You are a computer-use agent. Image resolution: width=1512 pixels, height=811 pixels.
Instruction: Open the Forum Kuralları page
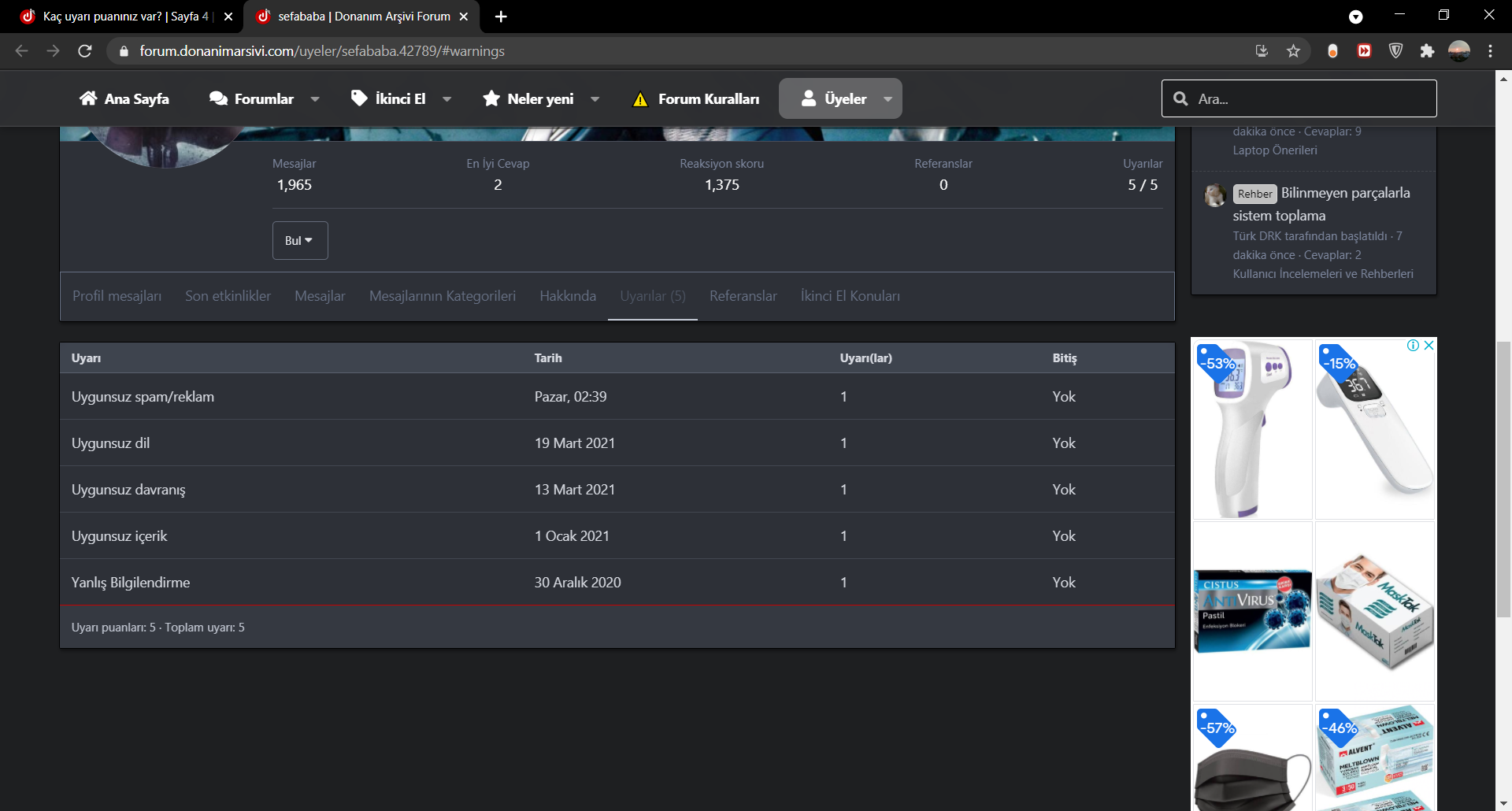(x=696, y=98)
